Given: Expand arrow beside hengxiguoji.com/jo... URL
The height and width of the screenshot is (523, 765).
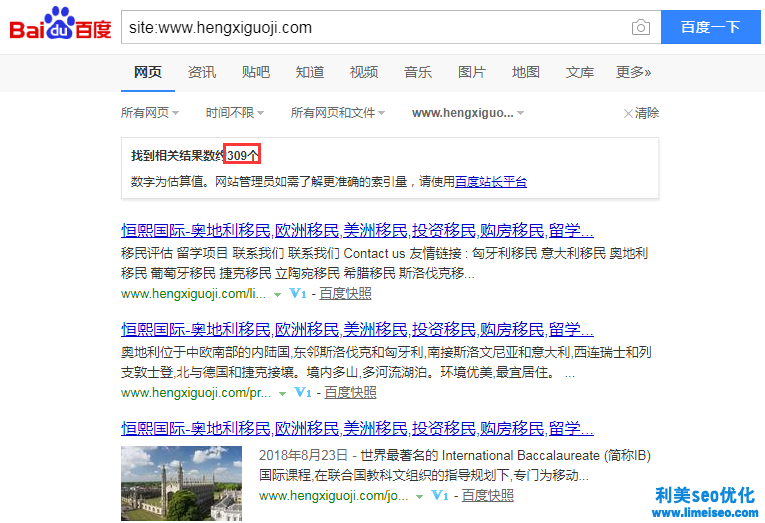Looking at the screenshot, I should (x=420, y=497).
